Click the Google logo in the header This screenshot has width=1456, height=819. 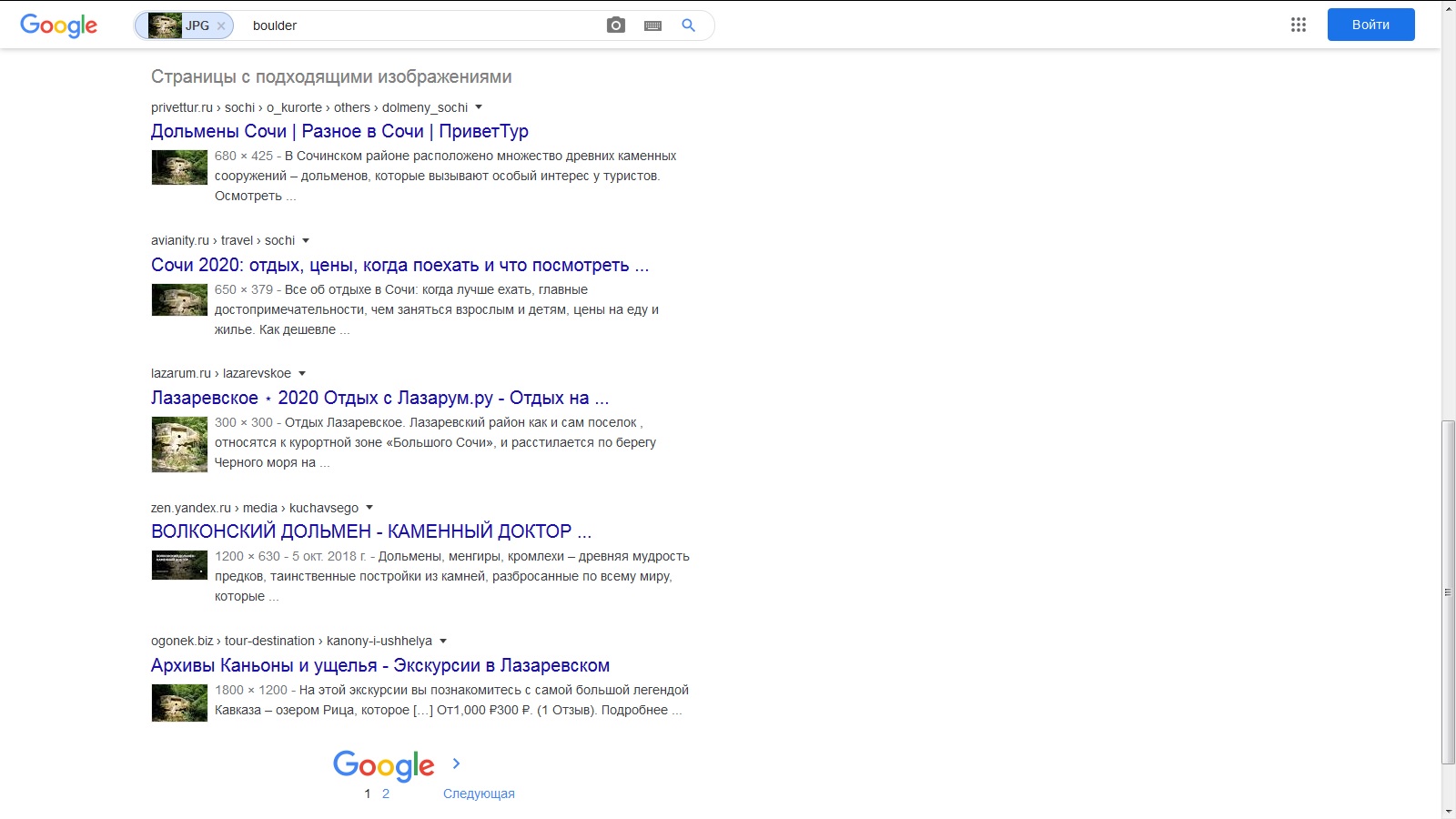tap(58, 25)
